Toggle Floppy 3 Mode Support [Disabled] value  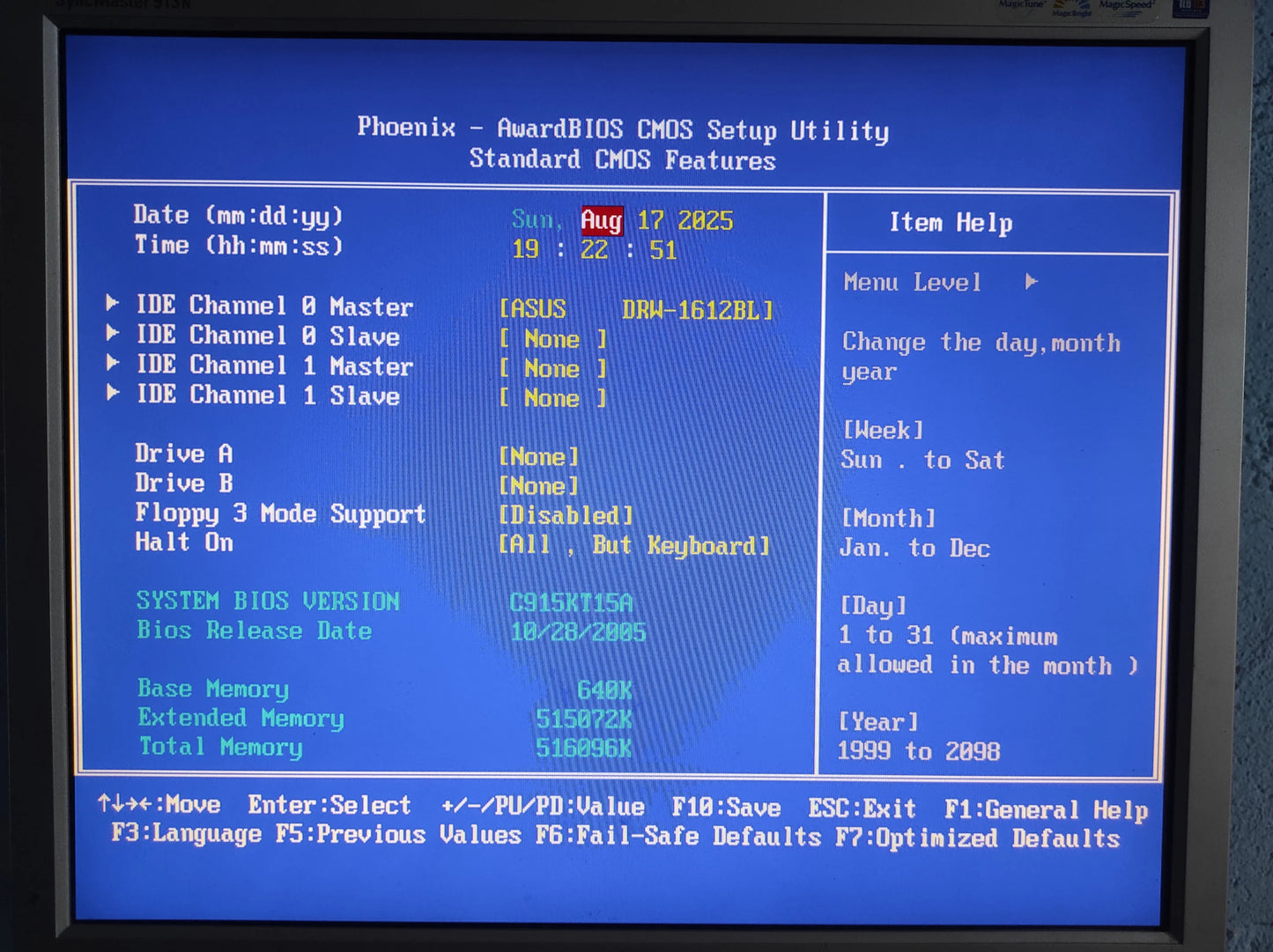(566, 516)
